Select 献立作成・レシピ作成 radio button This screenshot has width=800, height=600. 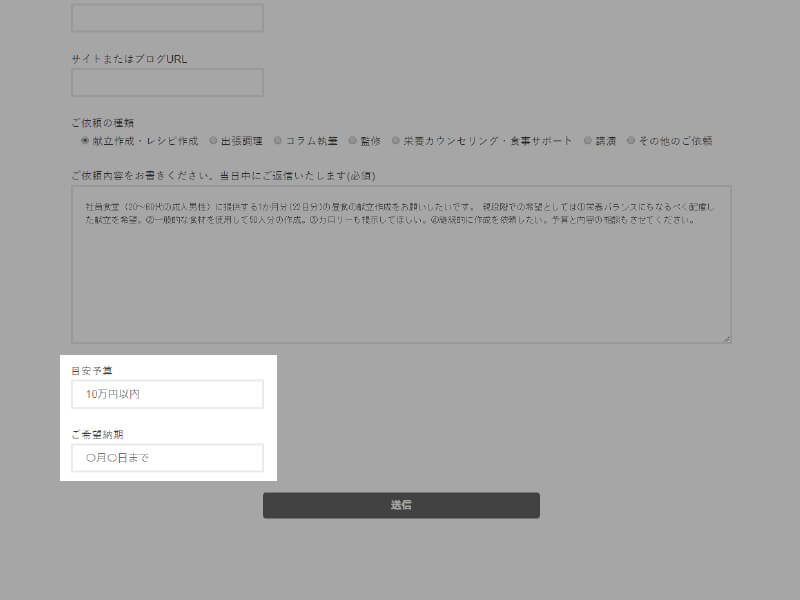85,140
